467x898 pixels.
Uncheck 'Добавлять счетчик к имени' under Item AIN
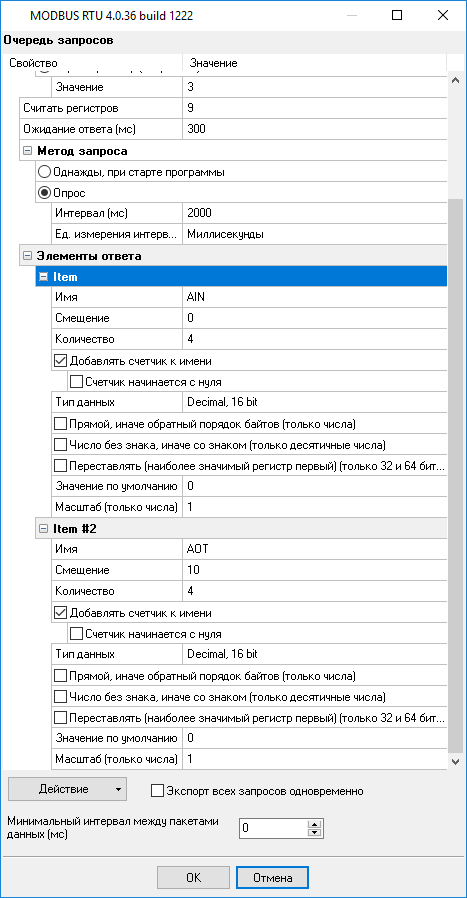tap(60, 361)
